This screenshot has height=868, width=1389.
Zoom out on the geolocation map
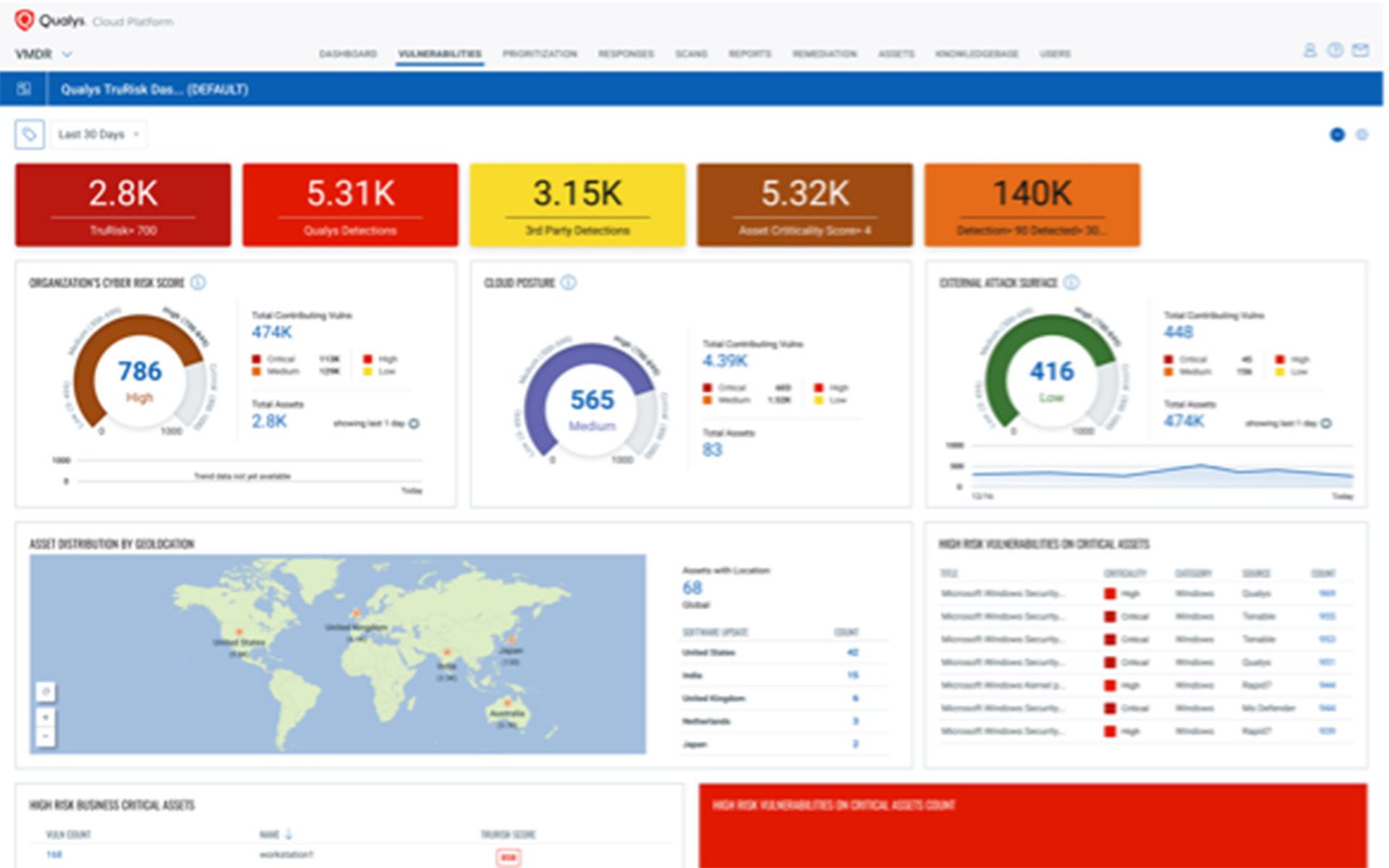click(46, 736)
